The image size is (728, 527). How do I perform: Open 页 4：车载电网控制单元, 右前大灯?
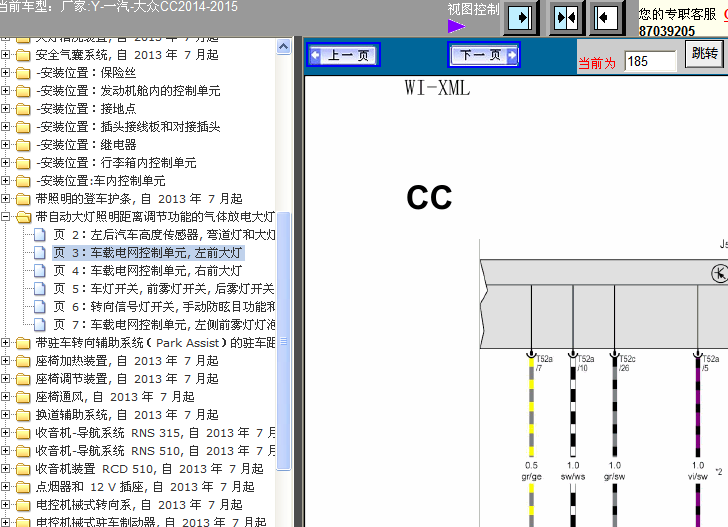pos(148,271)
